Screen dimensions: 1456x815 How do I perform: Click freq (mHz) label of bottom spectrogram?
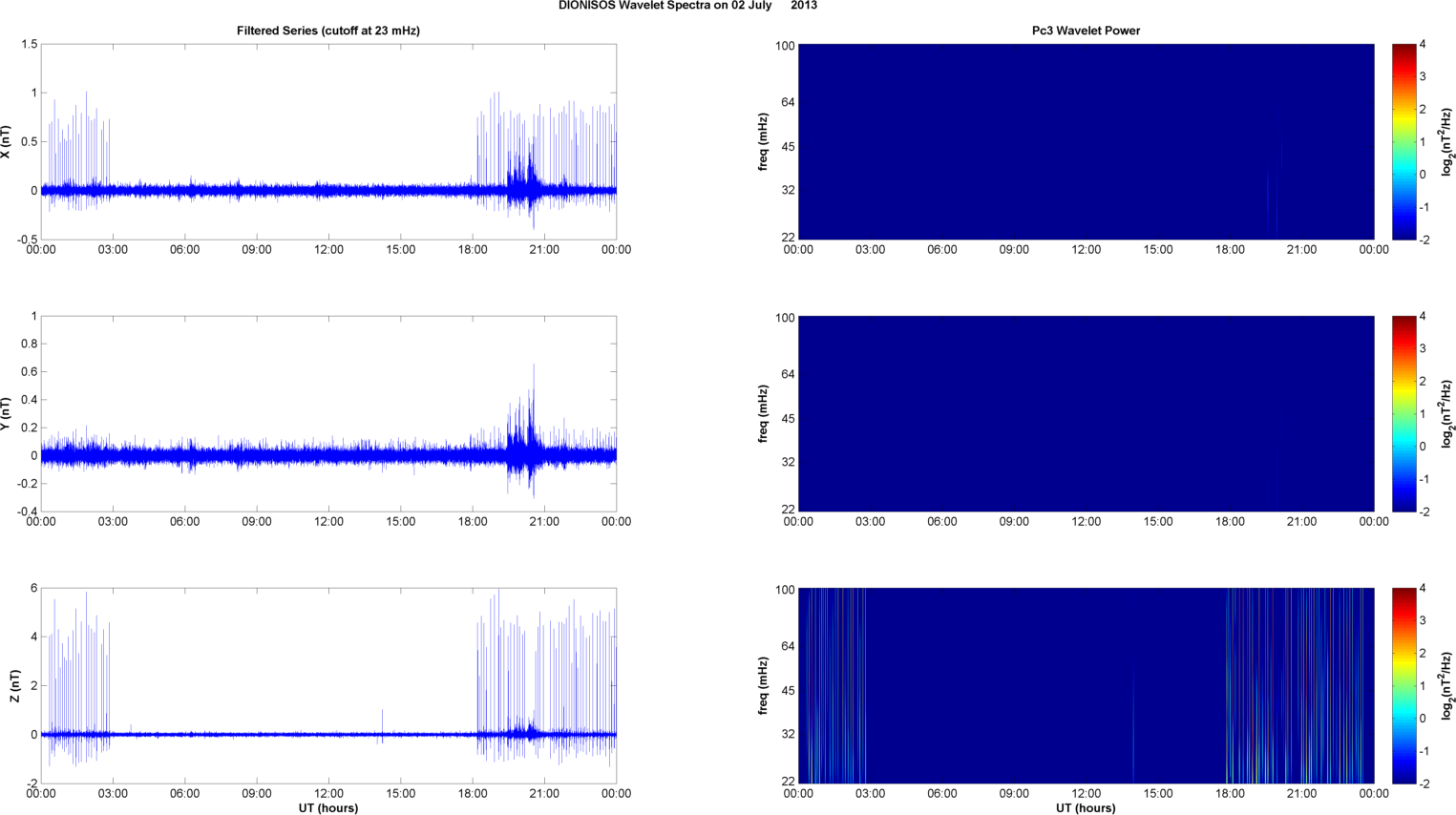(x=764, y=686)
